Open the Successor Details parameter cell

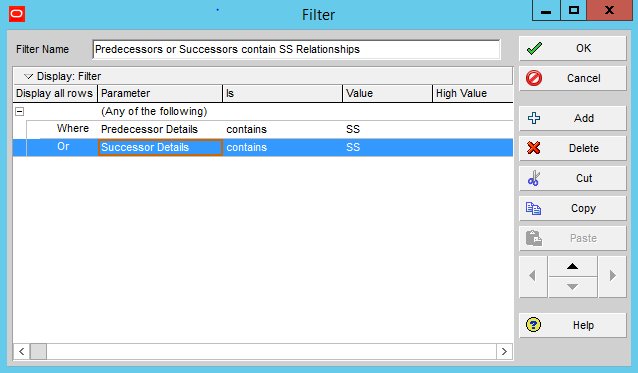click(160, 147)
